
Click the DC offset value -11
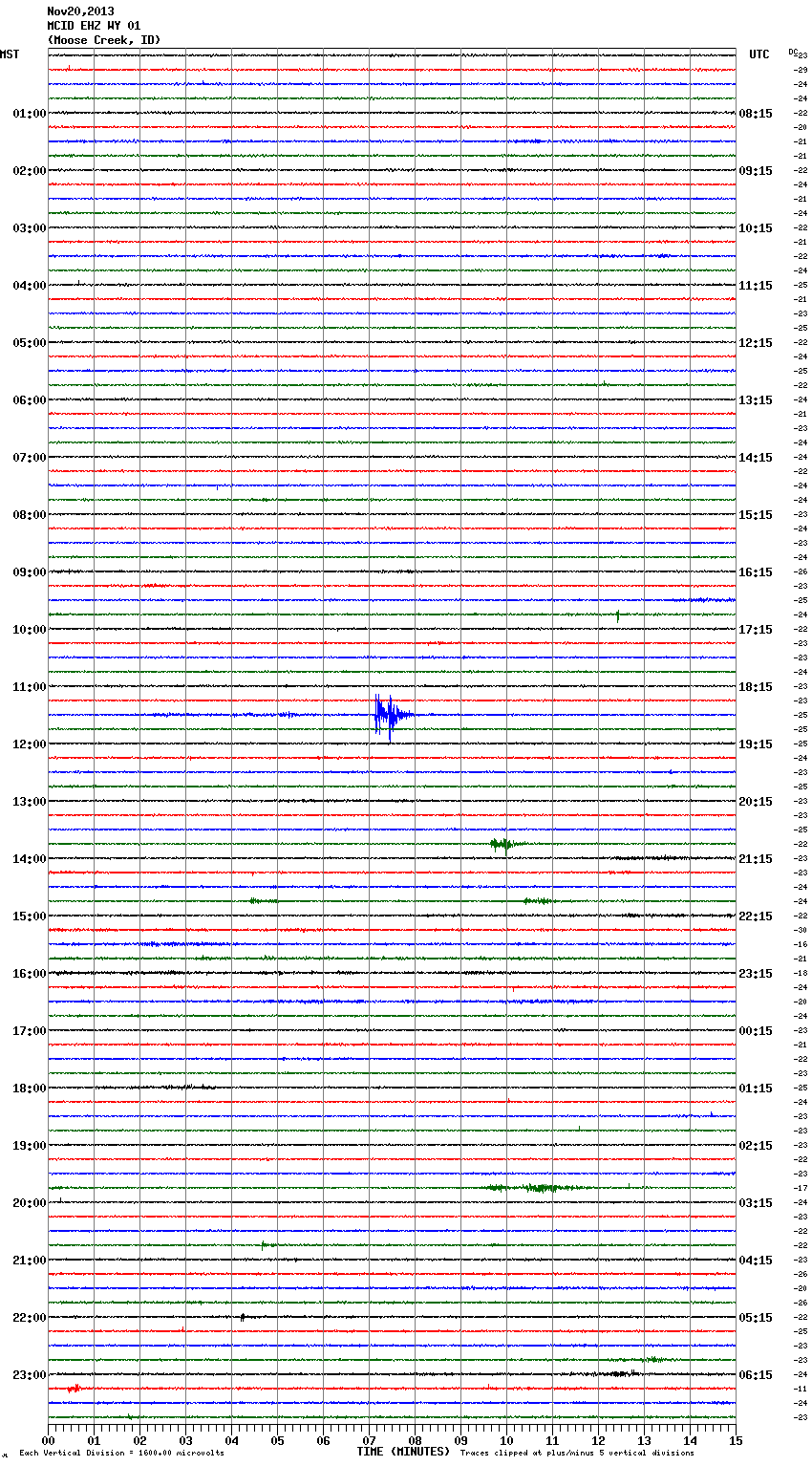click(x=801, y=1389)
